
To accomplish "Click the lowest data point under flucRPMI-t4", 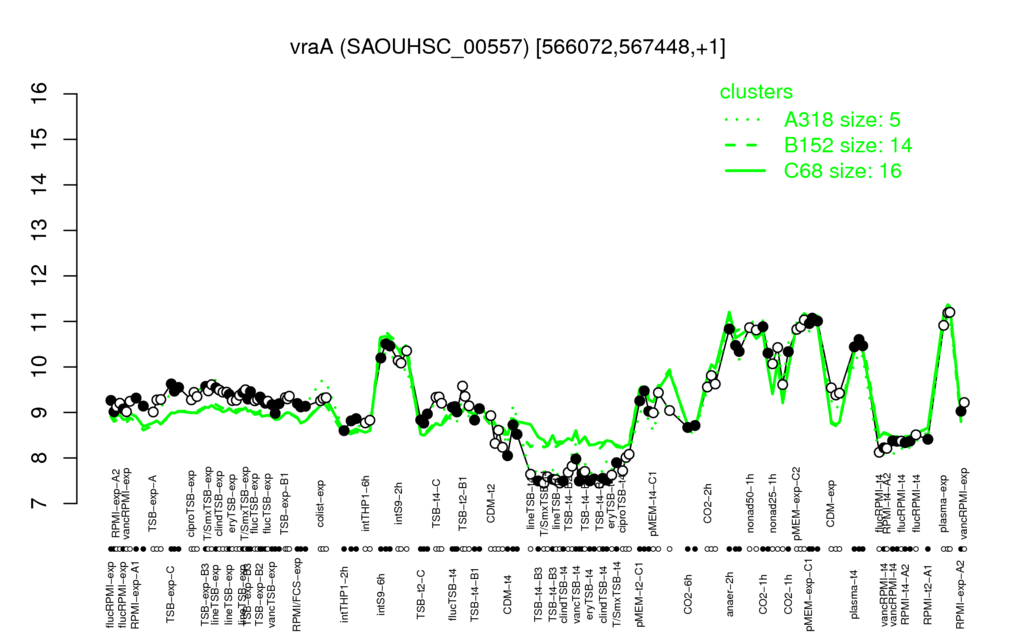I will tap(879, 452).
